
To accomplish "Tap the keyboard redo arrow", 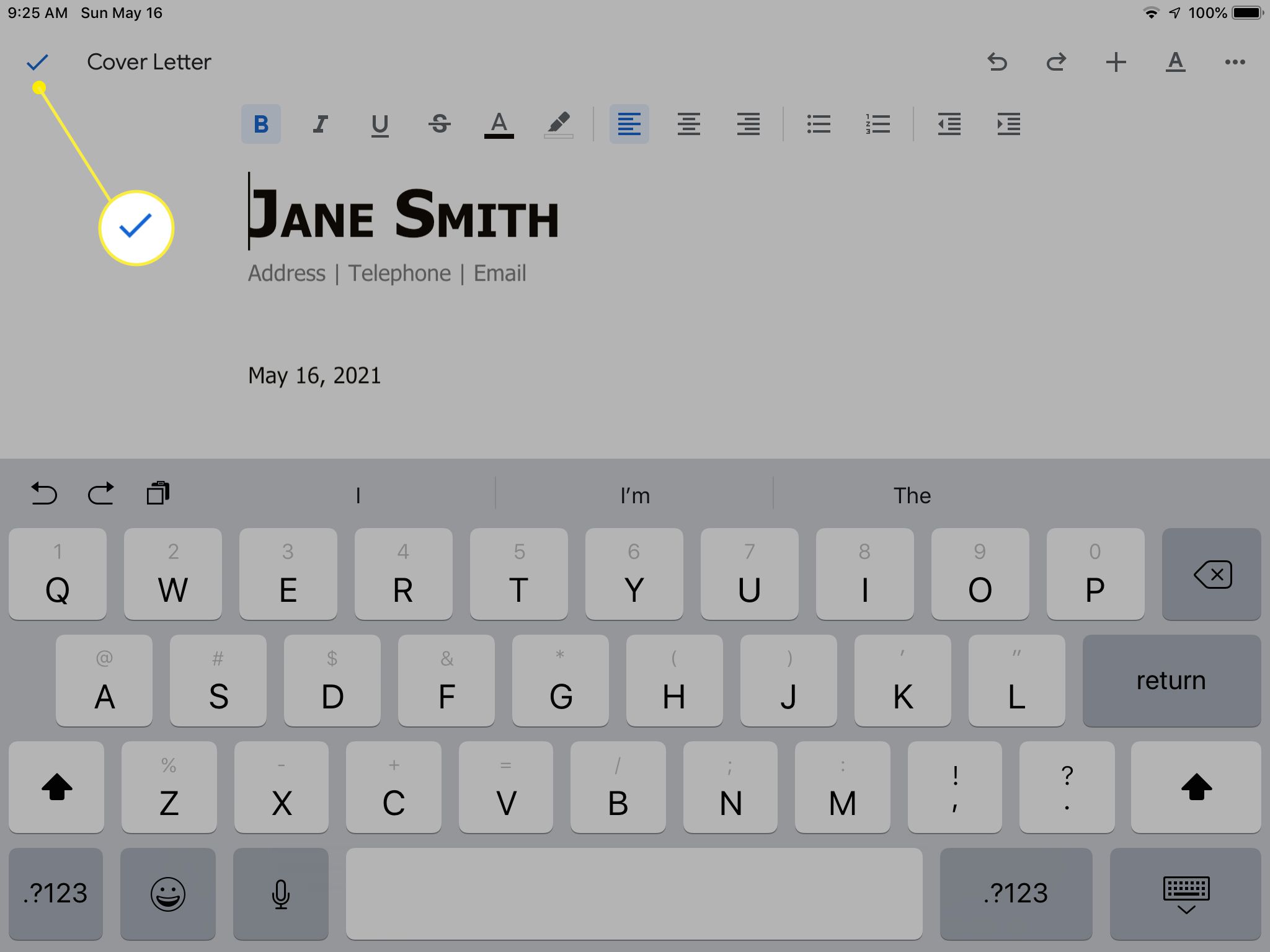I will tap(100, 494).
